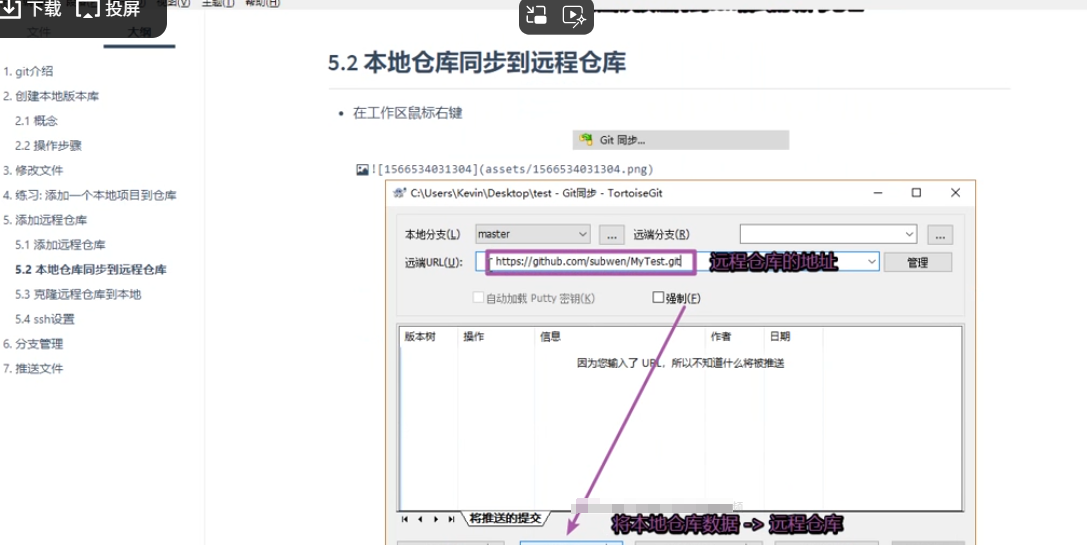Image resolution: width=1087 pixels, height=545 pixels.
Task: Click the 操作 column header
Action: 473,336
